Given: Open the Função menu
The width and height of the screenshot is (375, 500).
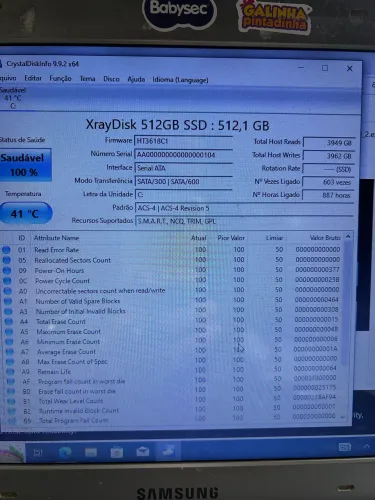Looking at the screenshot, I should point(60,79).
